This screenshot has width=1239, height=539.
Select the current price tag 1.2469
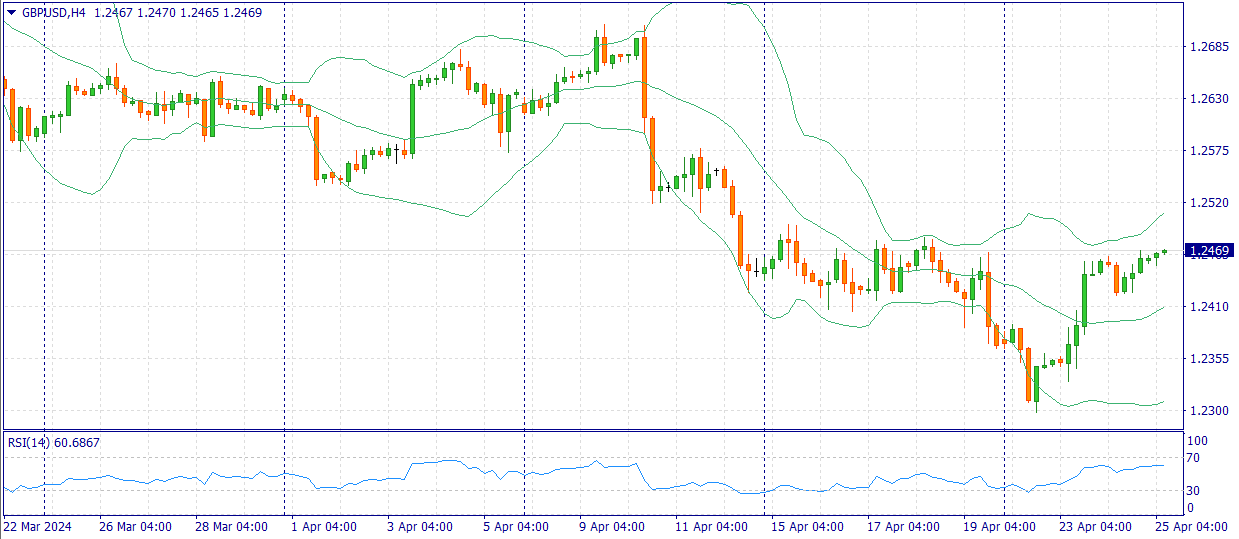point(1209,250)
